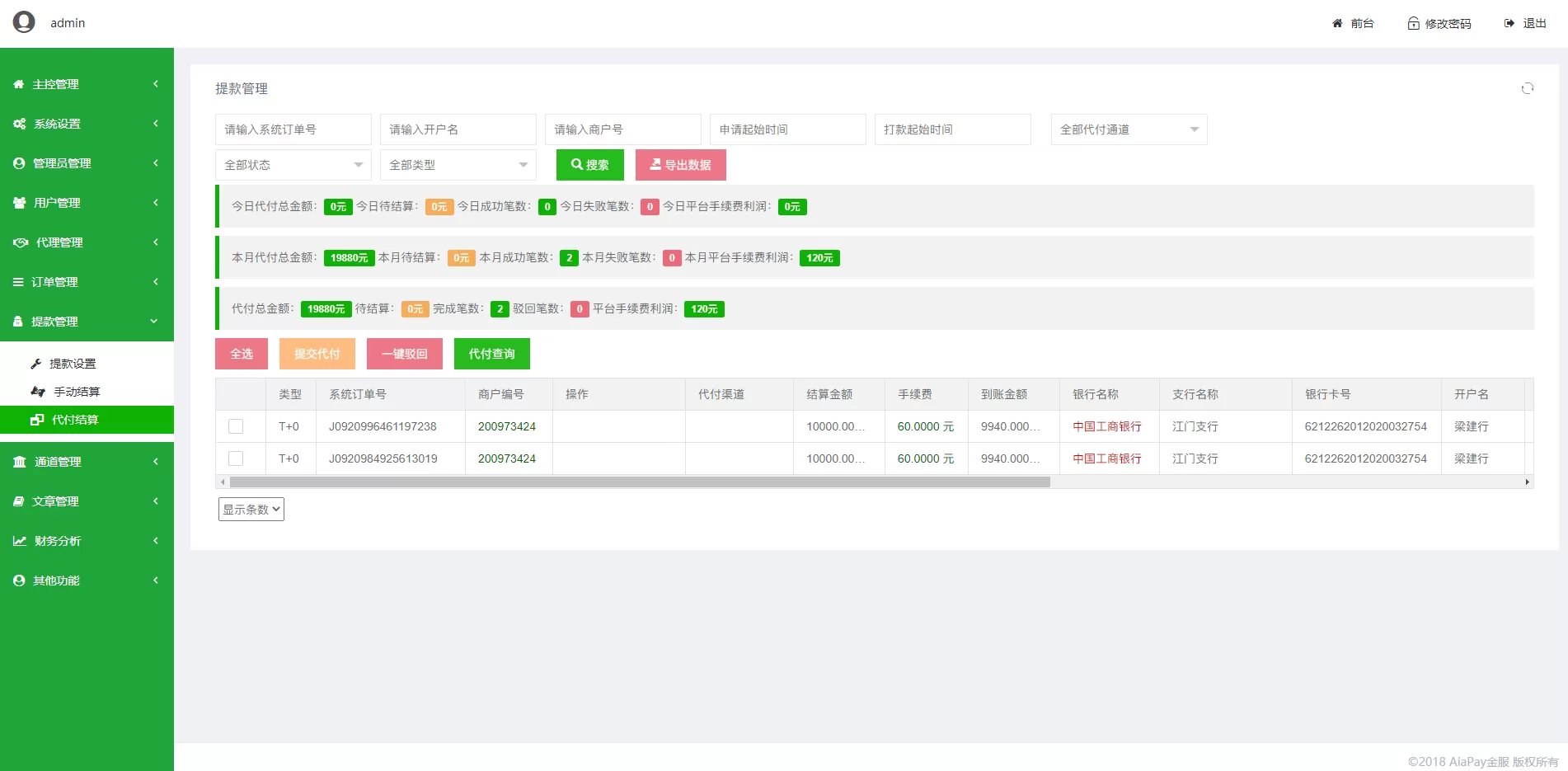Click the logout icon beside 退出
This screenshot has height=771, width=1568.
click(x=1509, y=24)
